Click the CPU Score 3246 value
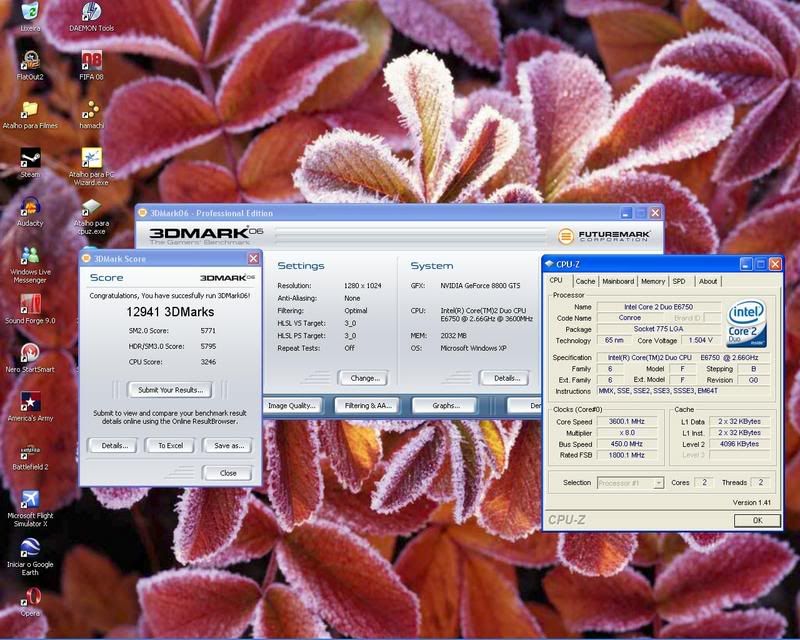Viewport: 800px width, 640px height. click(x=208, y=362)
